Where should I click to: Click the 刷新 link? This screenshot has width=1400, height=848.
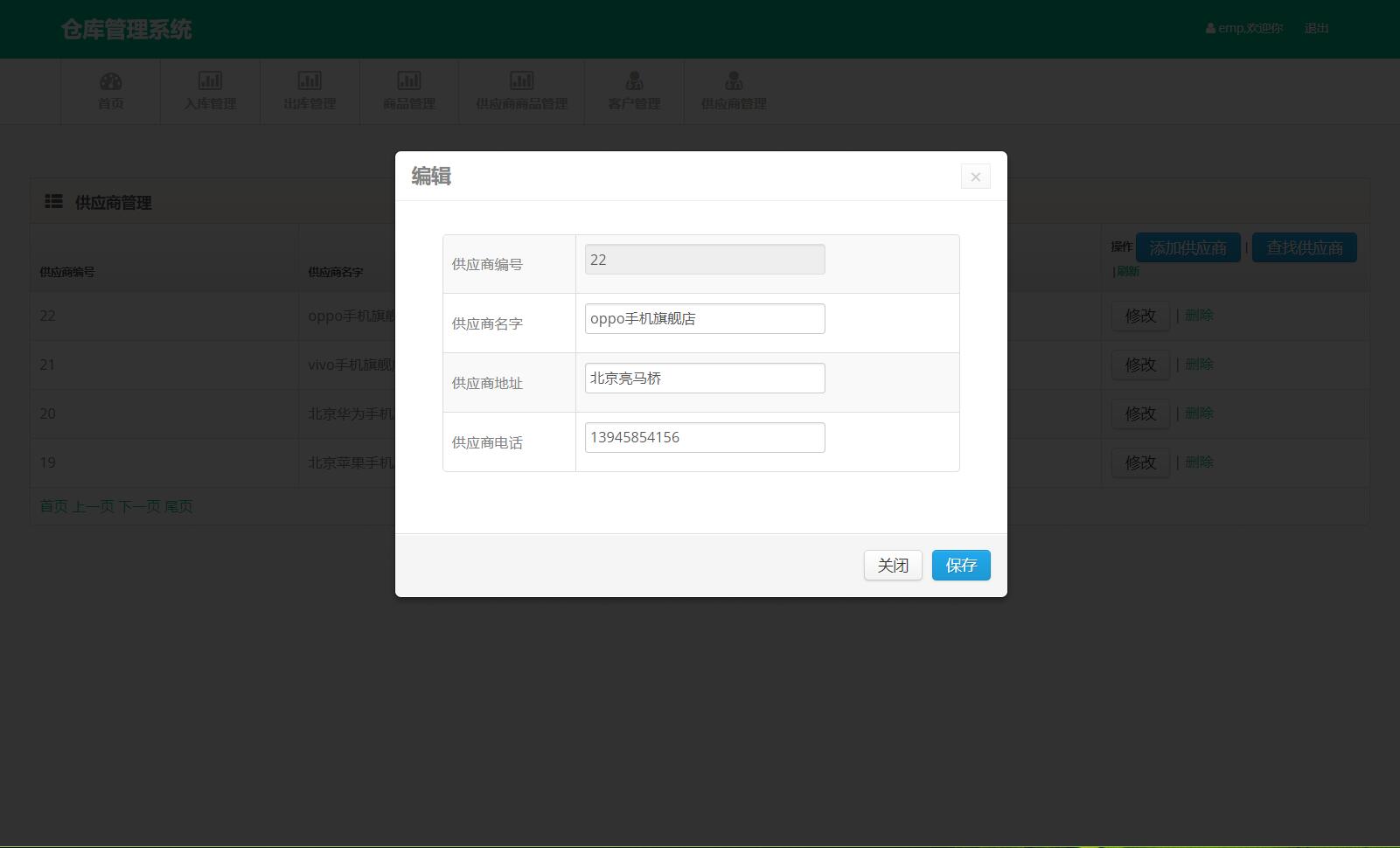tap(1128, 271)
